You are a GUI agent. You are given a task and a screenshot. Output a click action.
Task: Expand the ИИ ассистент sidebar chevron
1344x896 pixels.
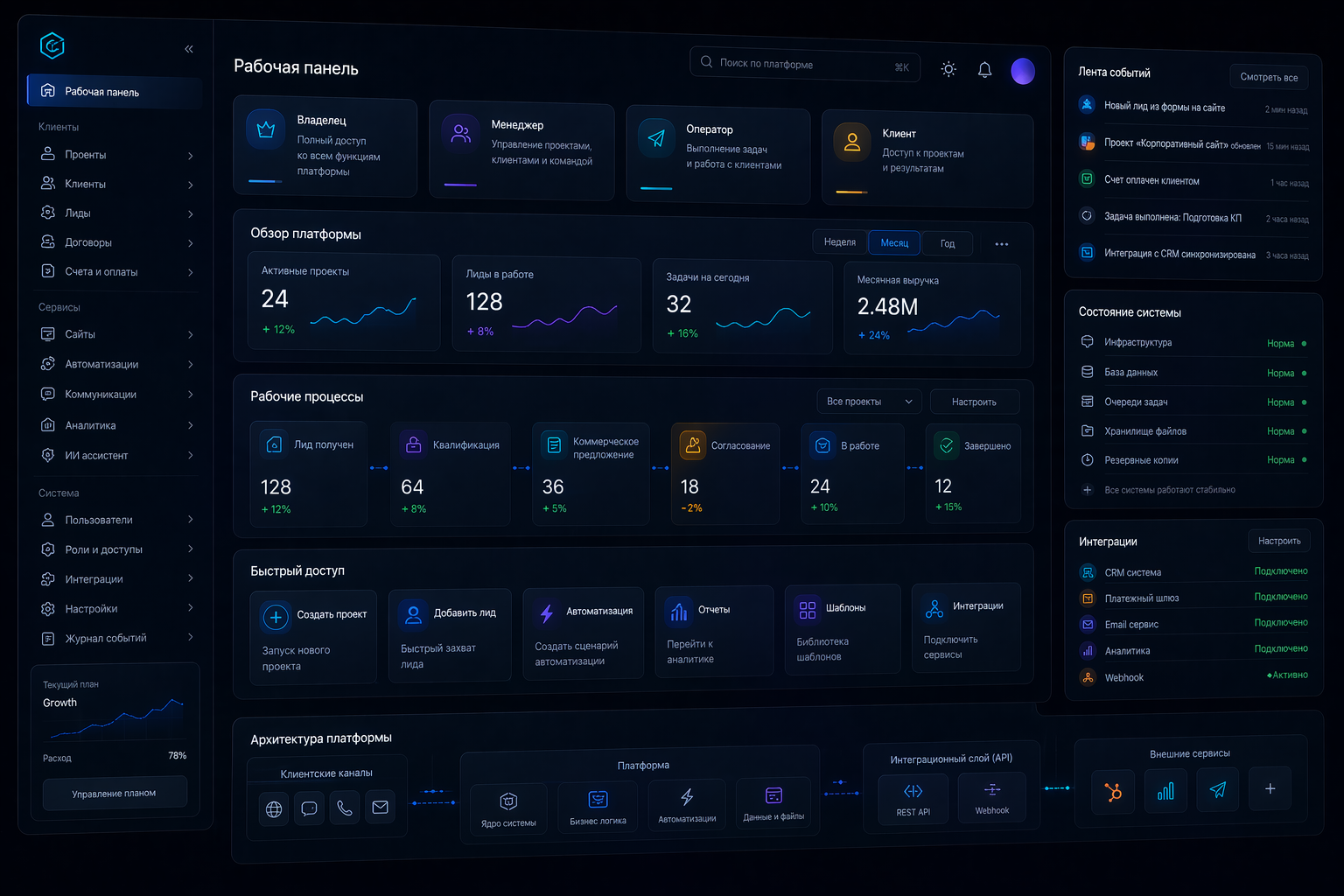pyautogui.click(x=190, y=455)
